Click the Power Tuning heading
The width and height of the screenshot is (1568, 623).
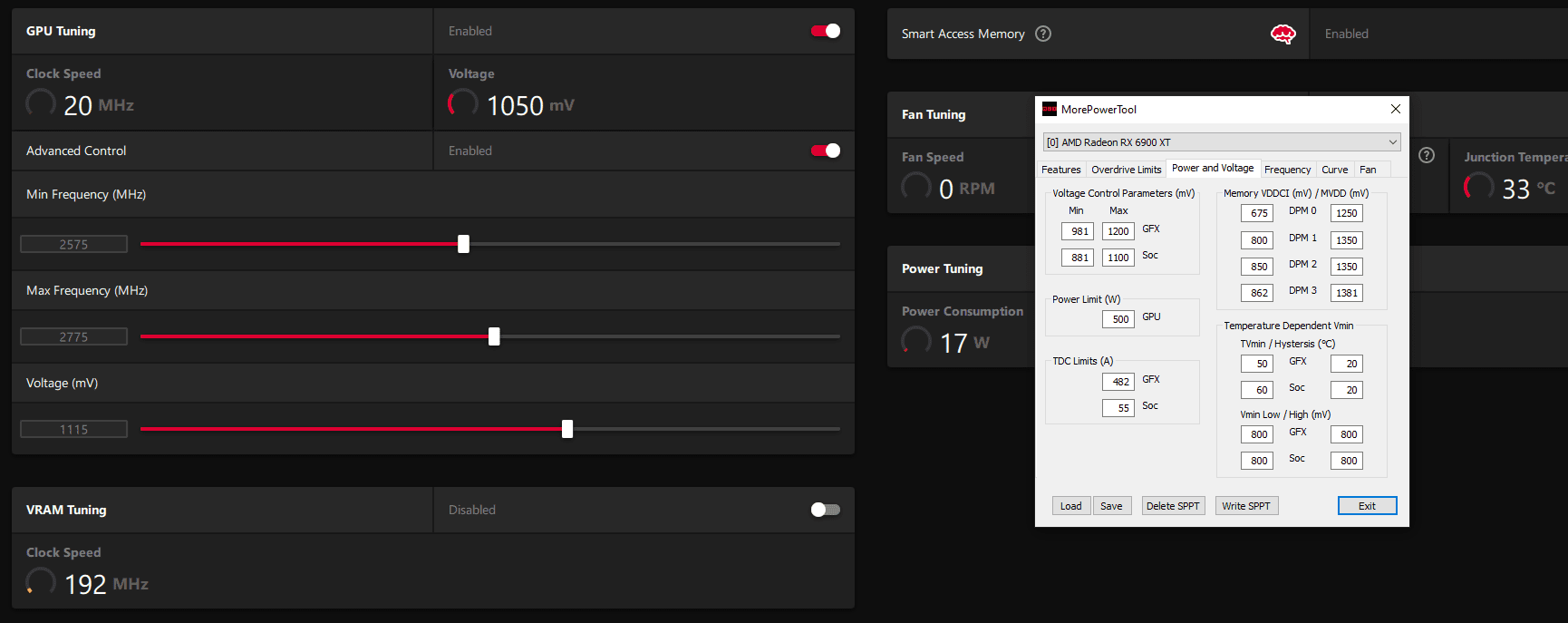pos(942,268)
